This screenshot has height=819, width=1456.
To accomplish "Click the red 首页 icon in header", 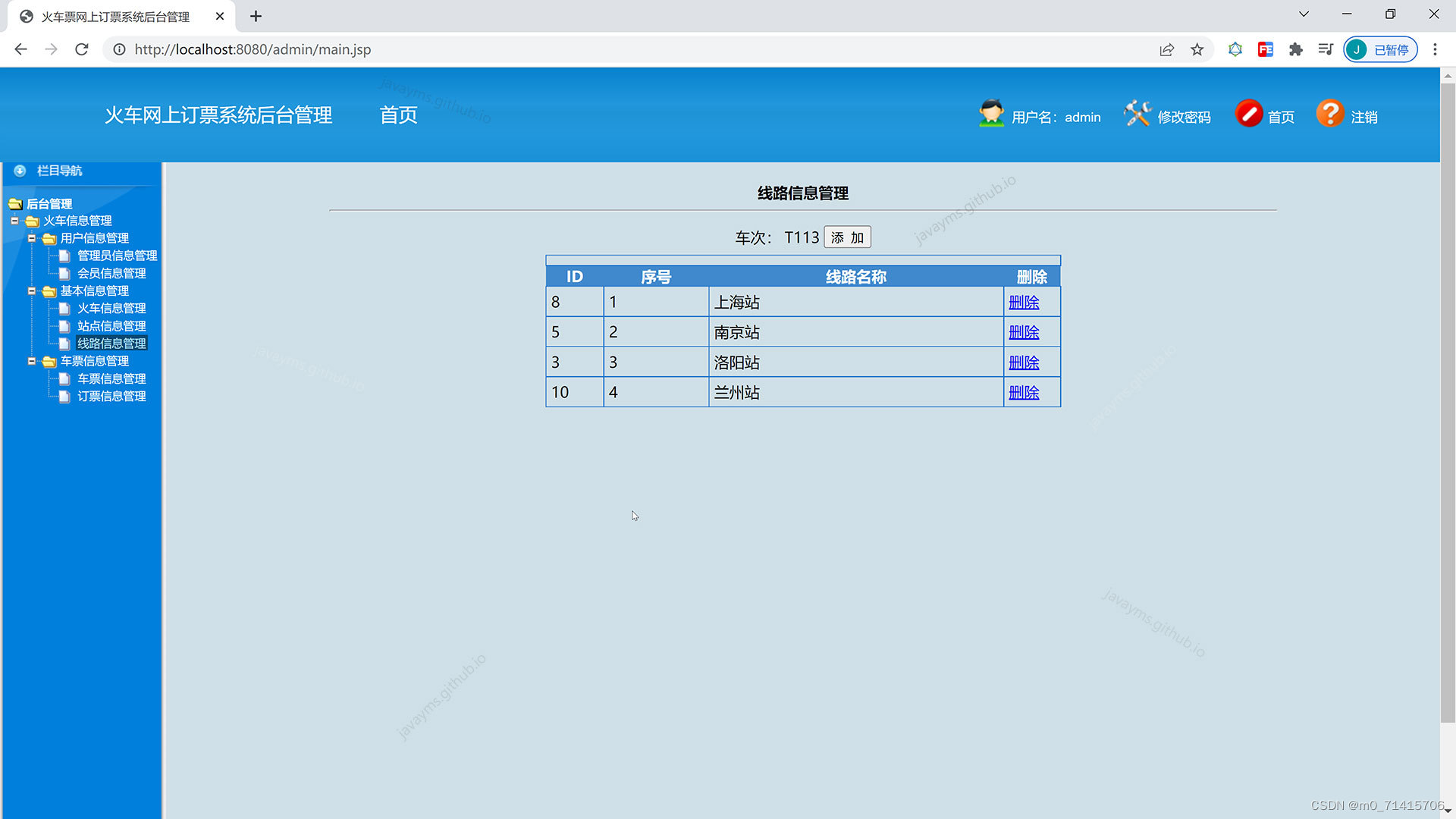I will point(1249,114).
